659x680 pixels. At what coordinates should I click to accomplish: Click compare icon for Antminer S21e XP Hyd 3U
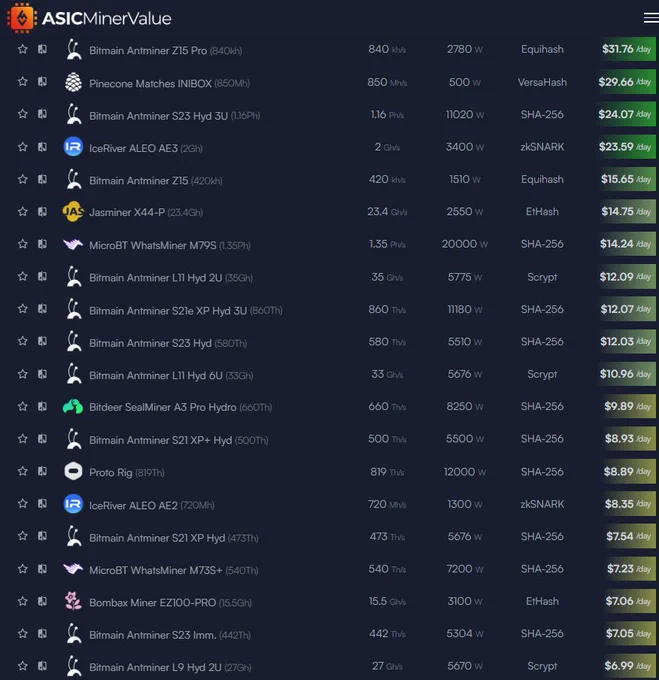tap(42, 309)
